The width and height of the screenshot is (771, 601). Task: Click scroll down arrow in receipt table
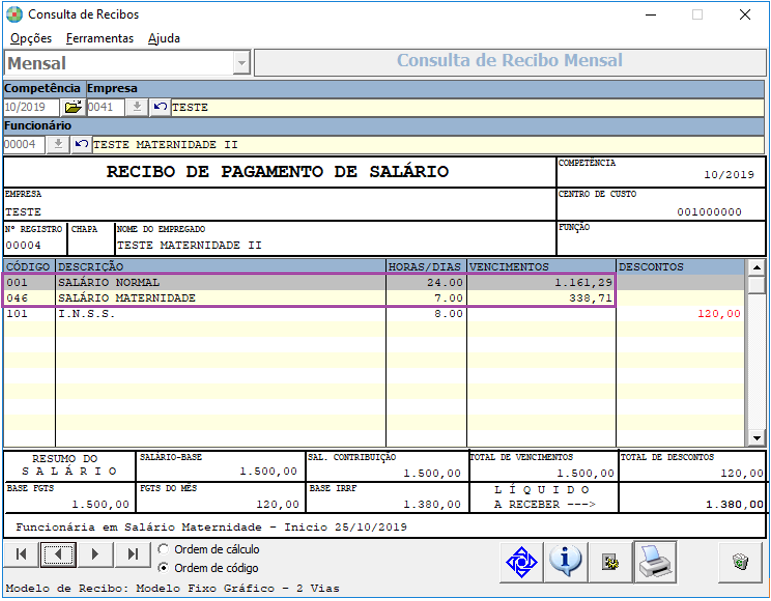tap(756, 437)
